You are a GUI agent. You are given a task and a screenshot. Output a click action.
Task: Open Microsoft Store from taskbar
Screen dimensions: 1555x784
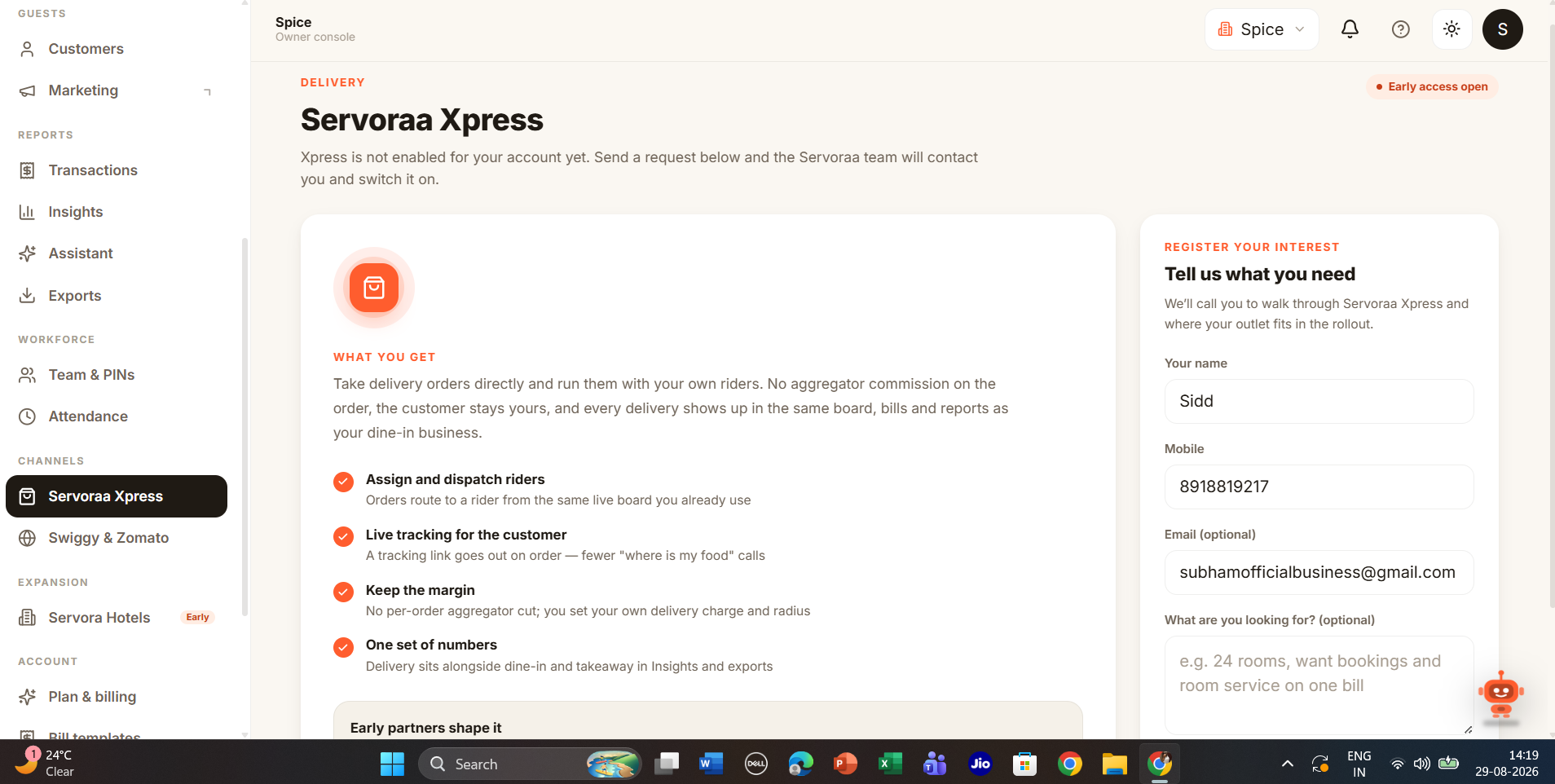[x=1024, y=764]
